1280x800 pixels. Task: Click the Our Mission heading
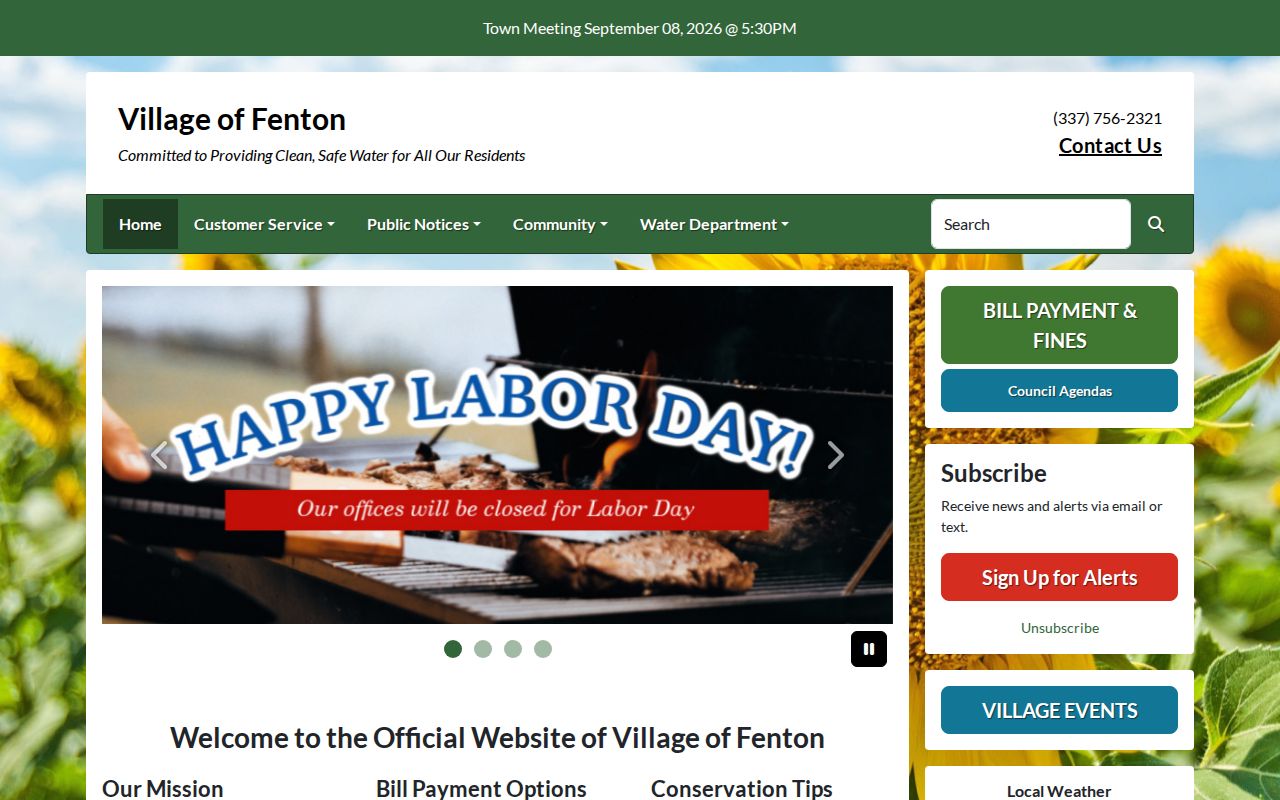163,788
